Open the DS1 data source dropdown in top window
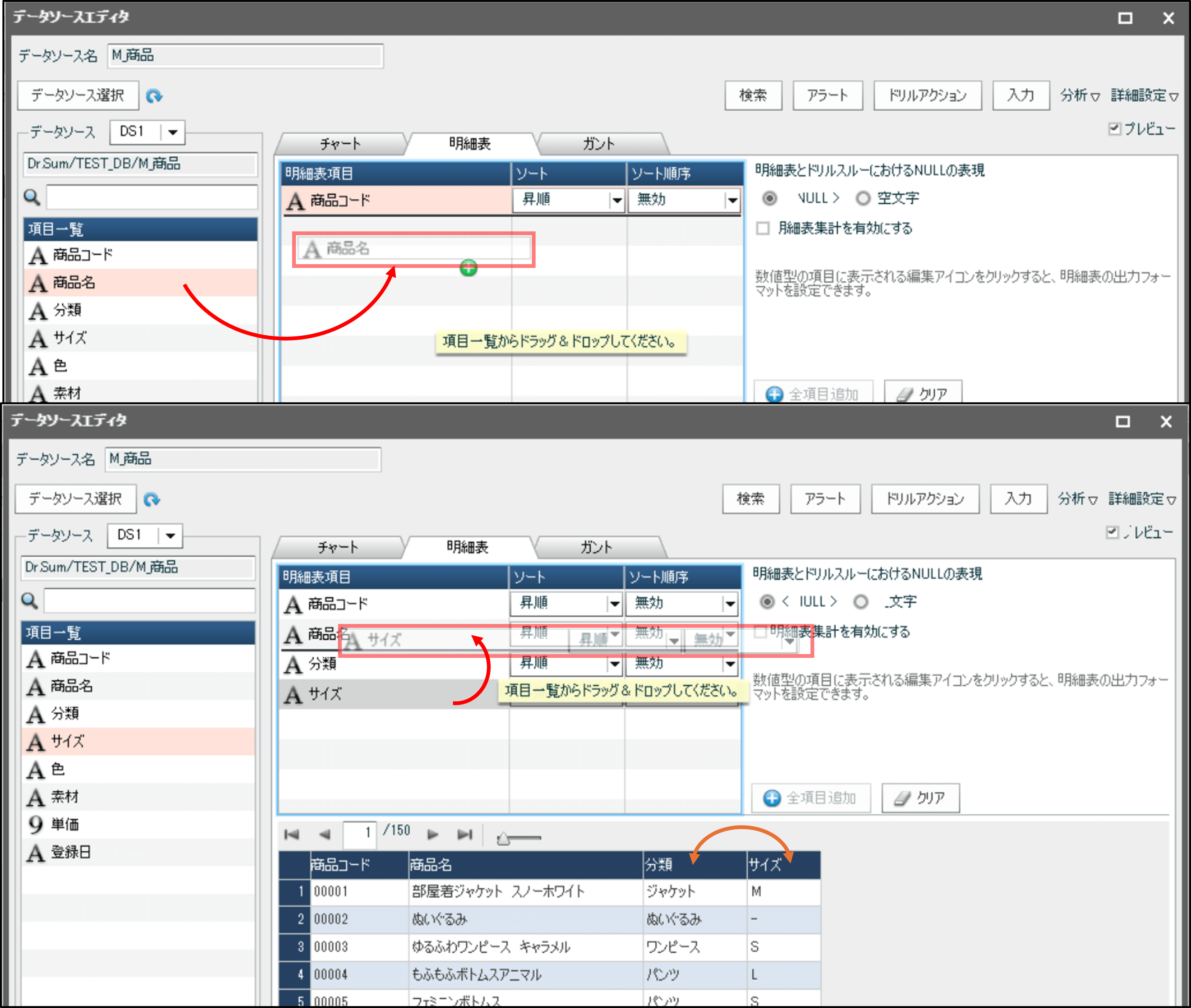 tap(173, 132)
